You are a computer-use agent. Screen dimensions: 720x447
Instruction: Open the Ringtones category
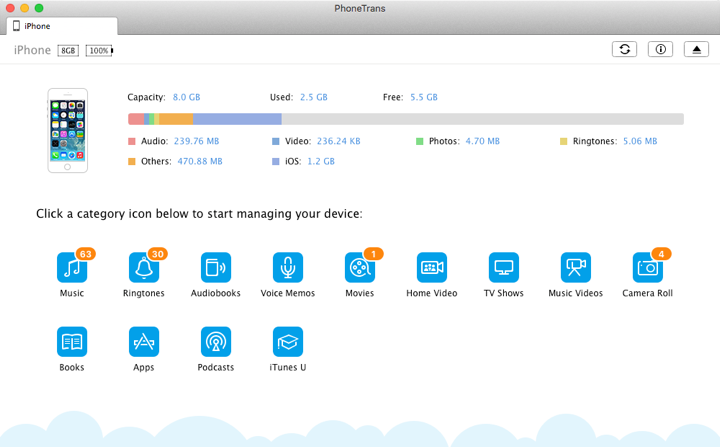[144, 267]
